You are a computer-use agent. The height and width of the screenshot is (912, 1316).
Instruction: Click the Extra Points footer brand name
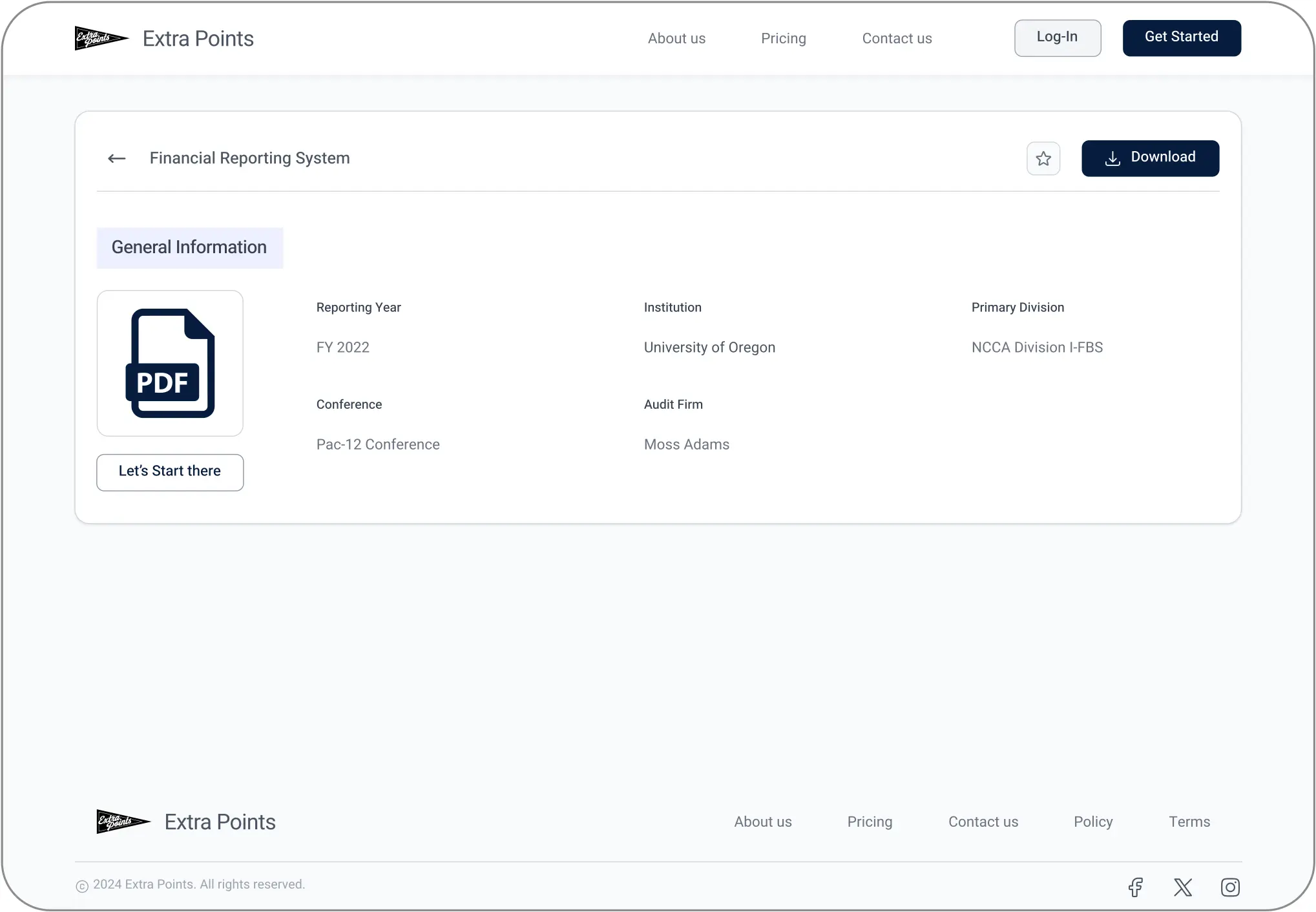pyautogui.click(x=220, y=822)
